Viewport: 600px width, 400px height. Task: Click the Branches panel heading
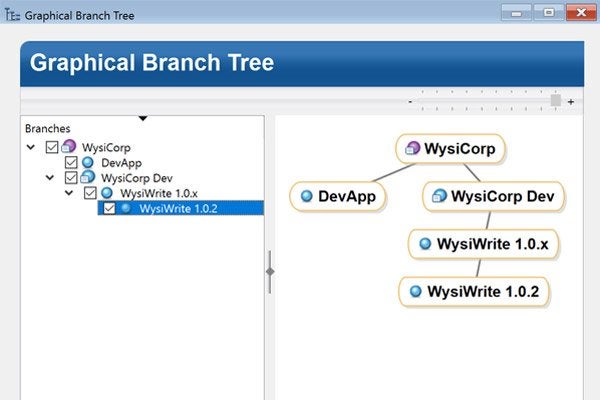click(x=47, y=129)
